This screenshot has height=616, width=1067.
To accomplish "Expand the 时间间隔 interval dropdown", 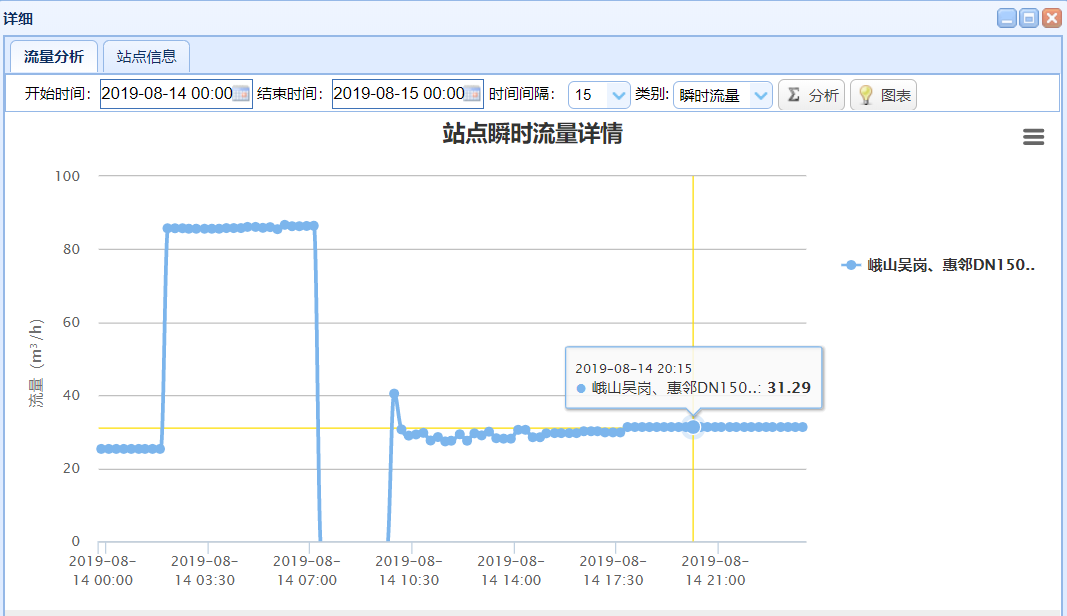I will click(618, 95).
